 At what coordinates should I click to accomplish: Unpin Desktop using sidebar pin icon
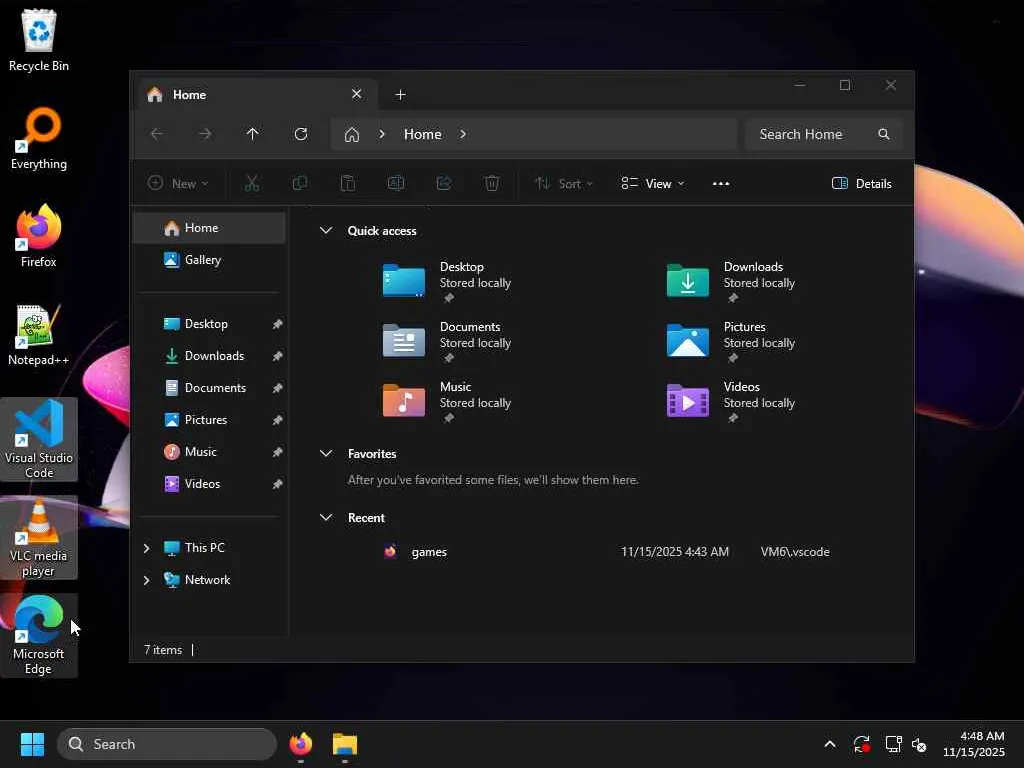click(277, 324)
